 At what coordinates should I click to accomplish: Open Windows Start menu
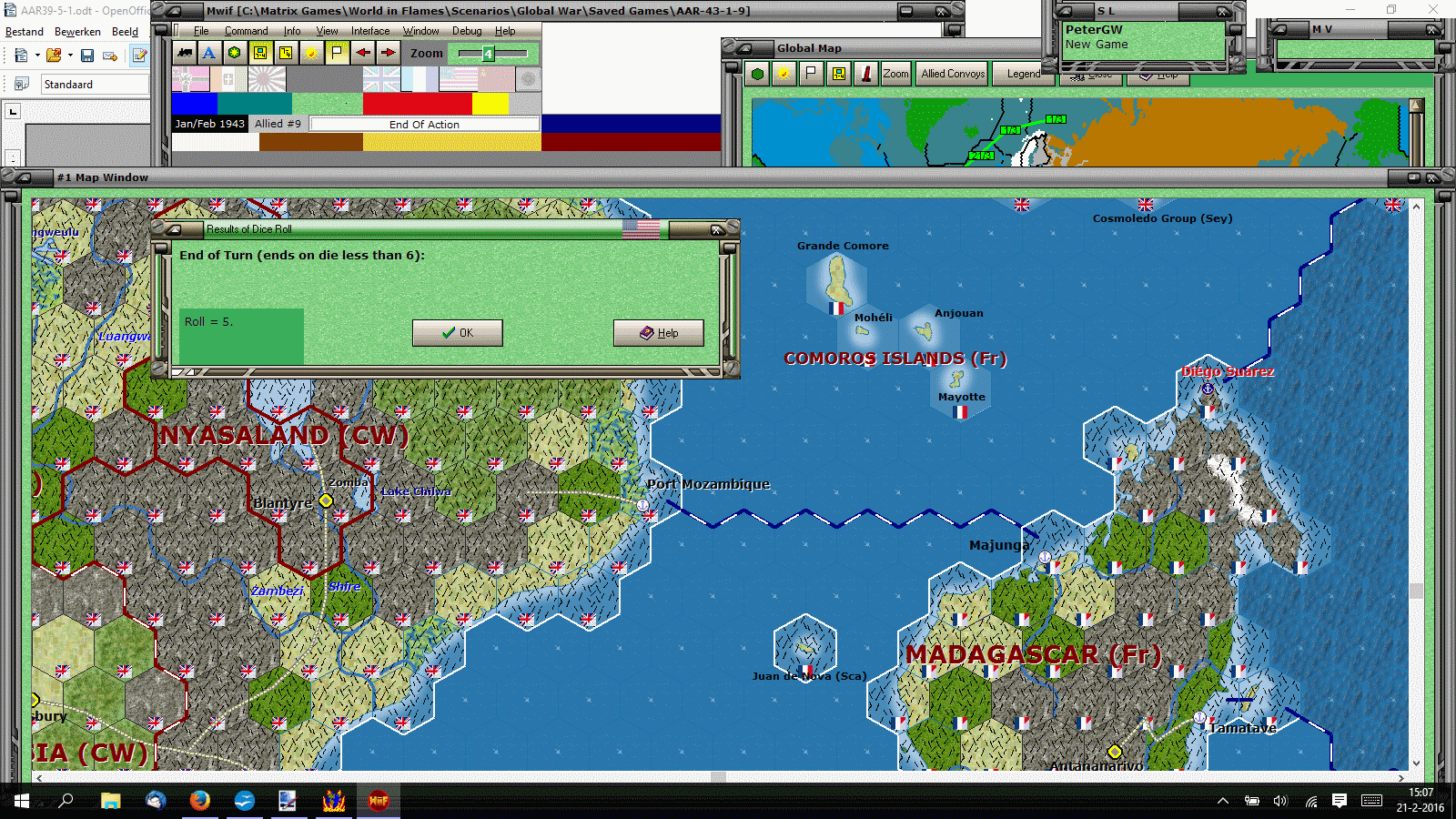(21, 801)
